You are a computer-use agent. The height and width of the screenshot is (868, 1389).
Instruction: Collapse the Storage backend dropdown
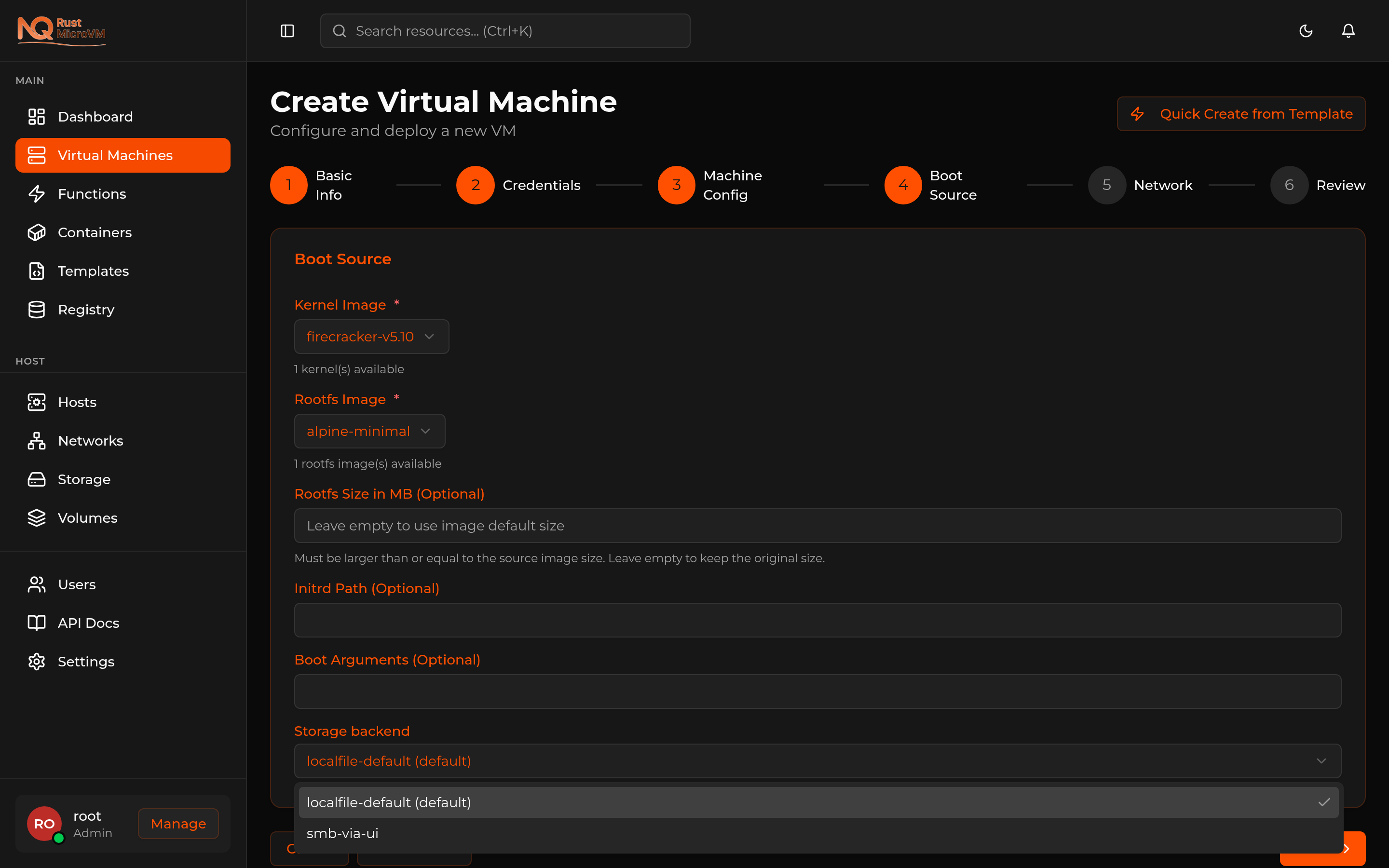817,761
